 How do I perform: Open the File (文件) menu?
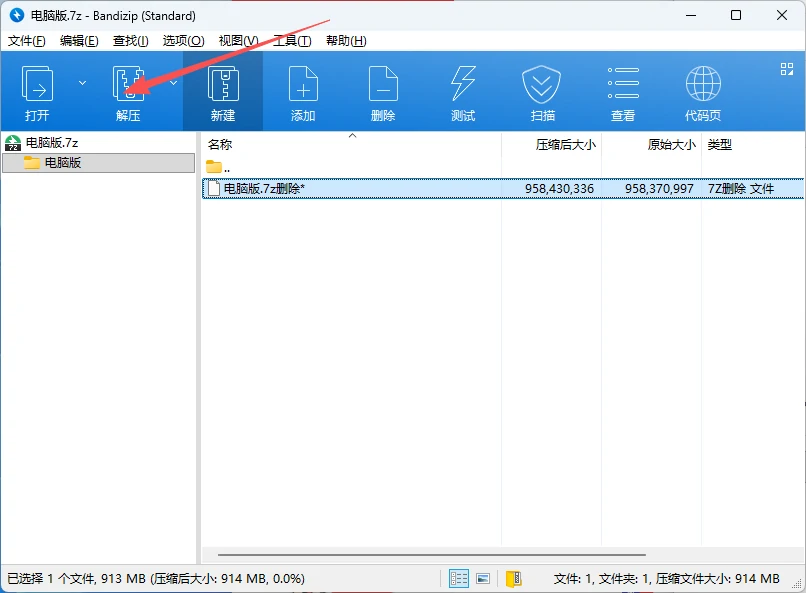[x=27, y=41]
